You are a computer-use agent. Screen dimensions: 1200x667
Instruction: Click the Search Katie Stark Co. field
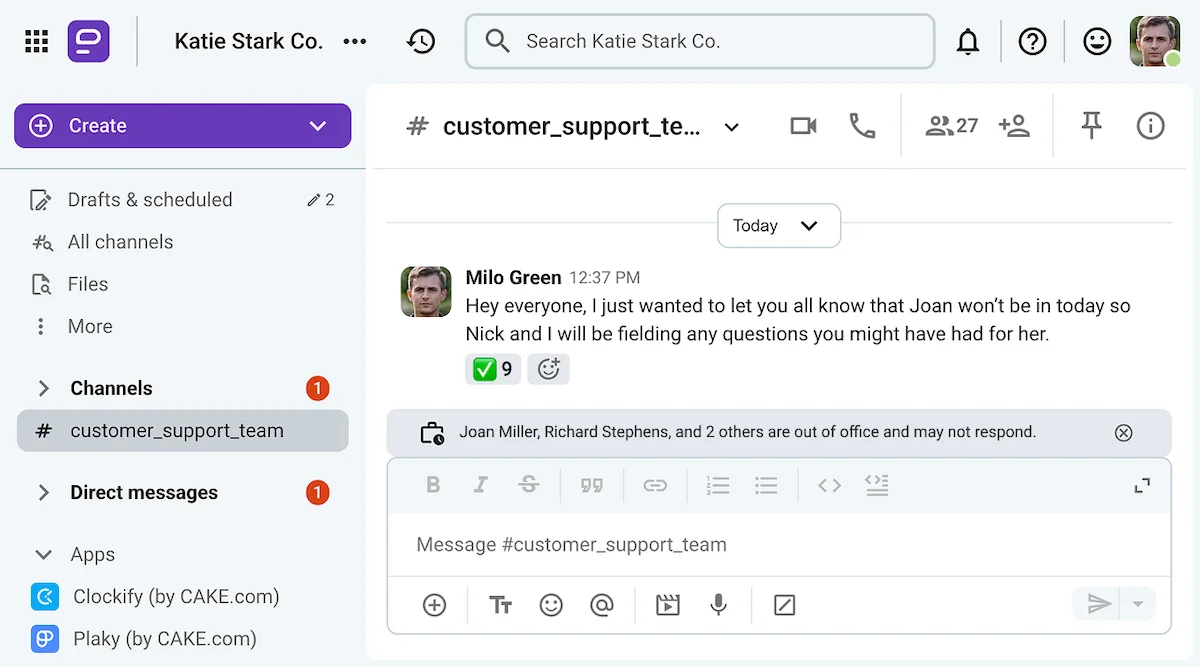[699, 41]
